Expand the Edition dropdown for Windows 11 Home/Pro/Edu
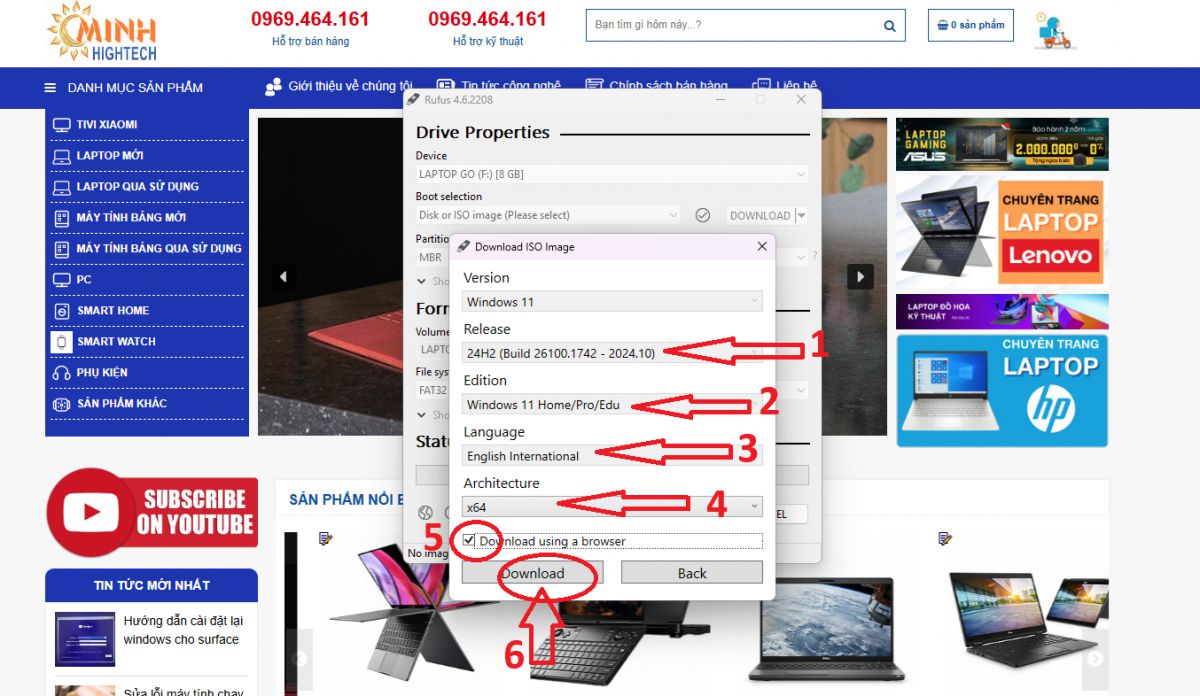The image size is (1200, 696). pyautogui.click(x=612, y=404)
